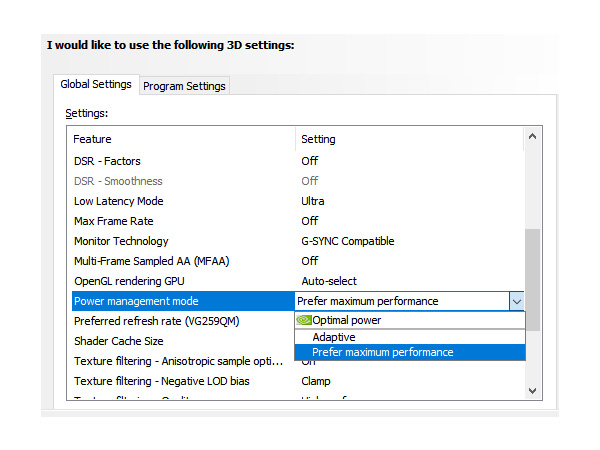Image resolution: width=600 pixels, height=450 pixels.
Task: Click the Shader Cache Size row
Action: (119, 341)
